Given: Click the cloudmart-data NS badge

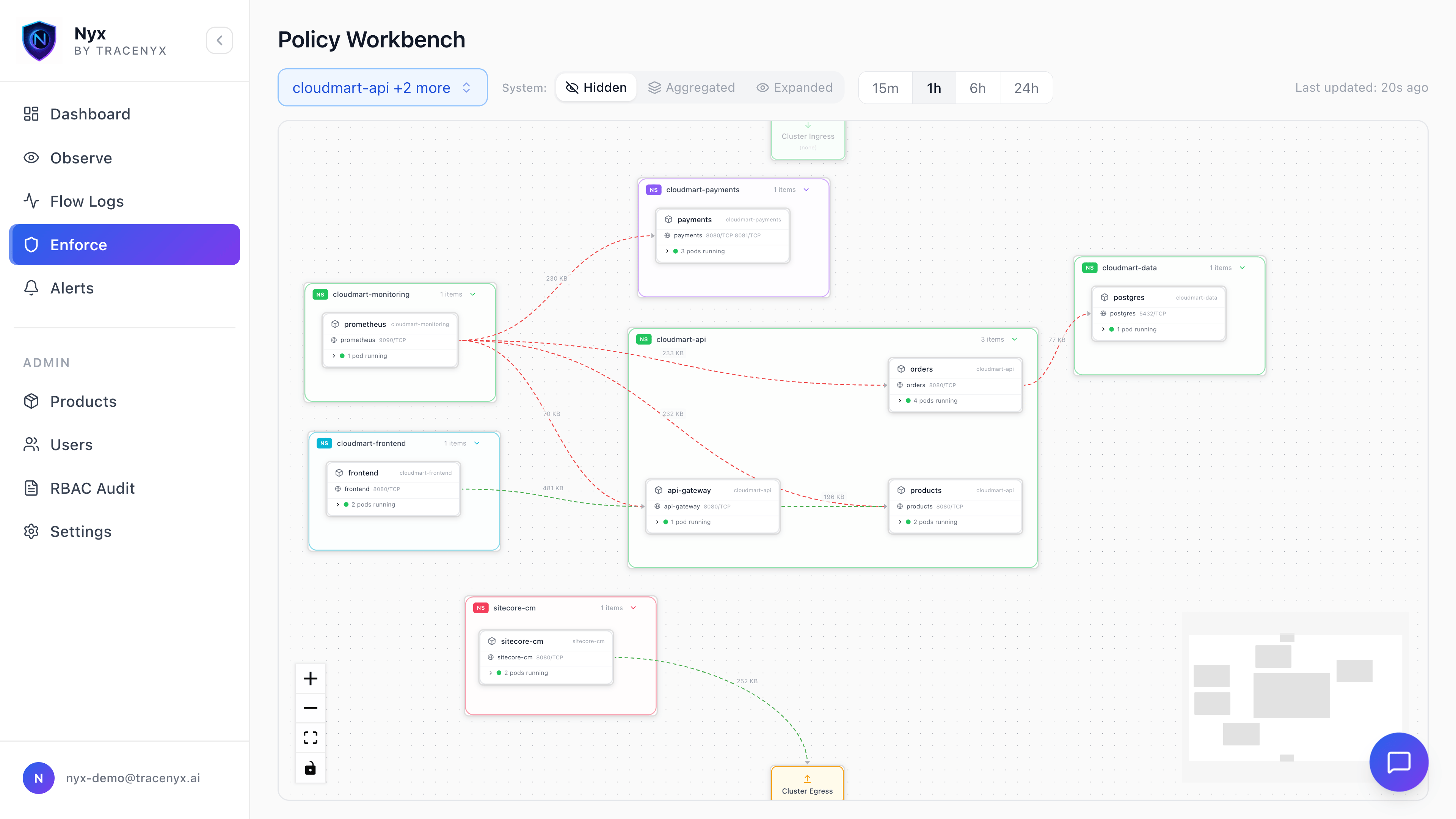Looking at the screenshot, I should pyautogui.click(x=1090, y=268).
